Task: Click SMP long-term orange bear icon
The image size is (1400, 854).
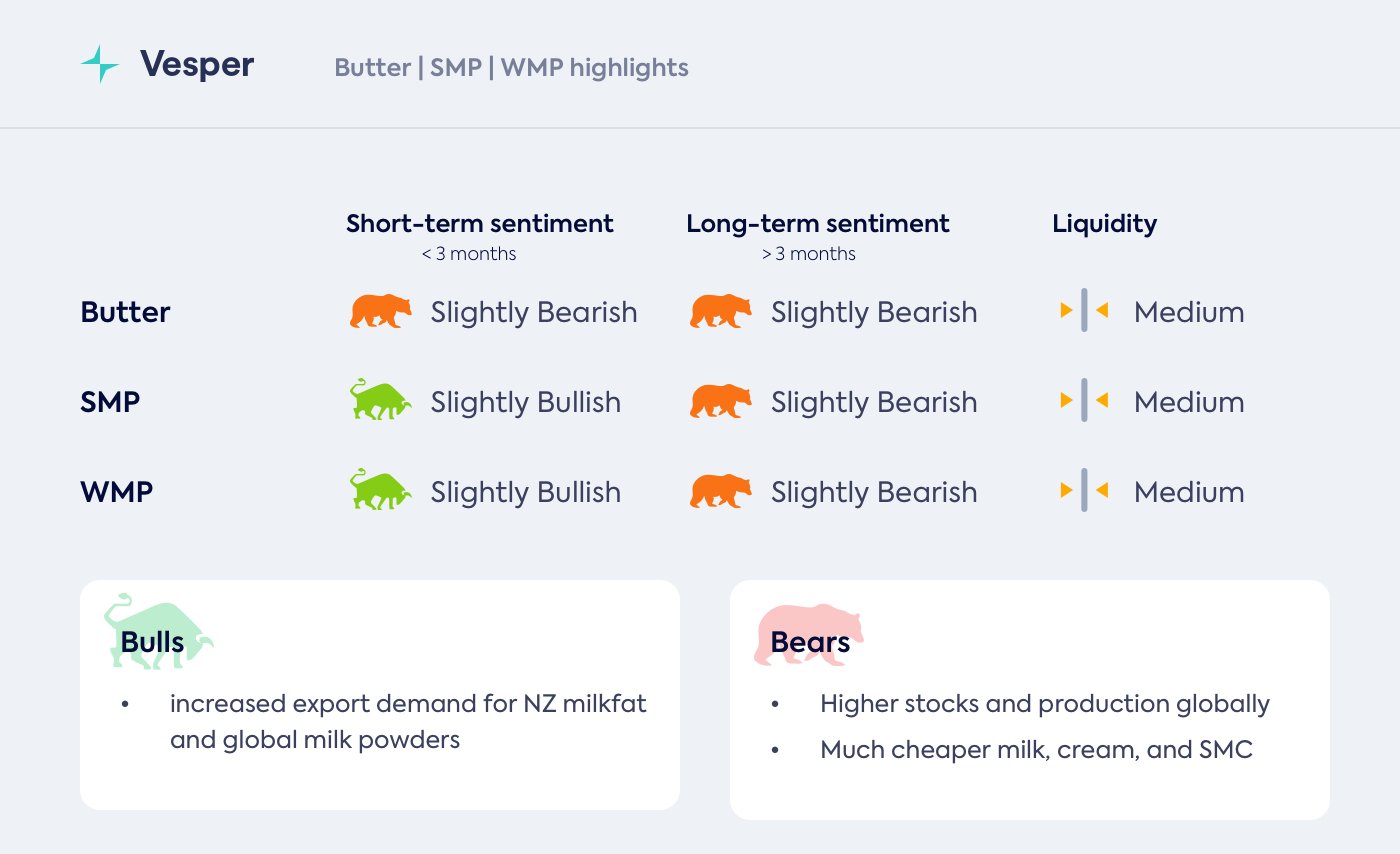Action: click(720, 401)
